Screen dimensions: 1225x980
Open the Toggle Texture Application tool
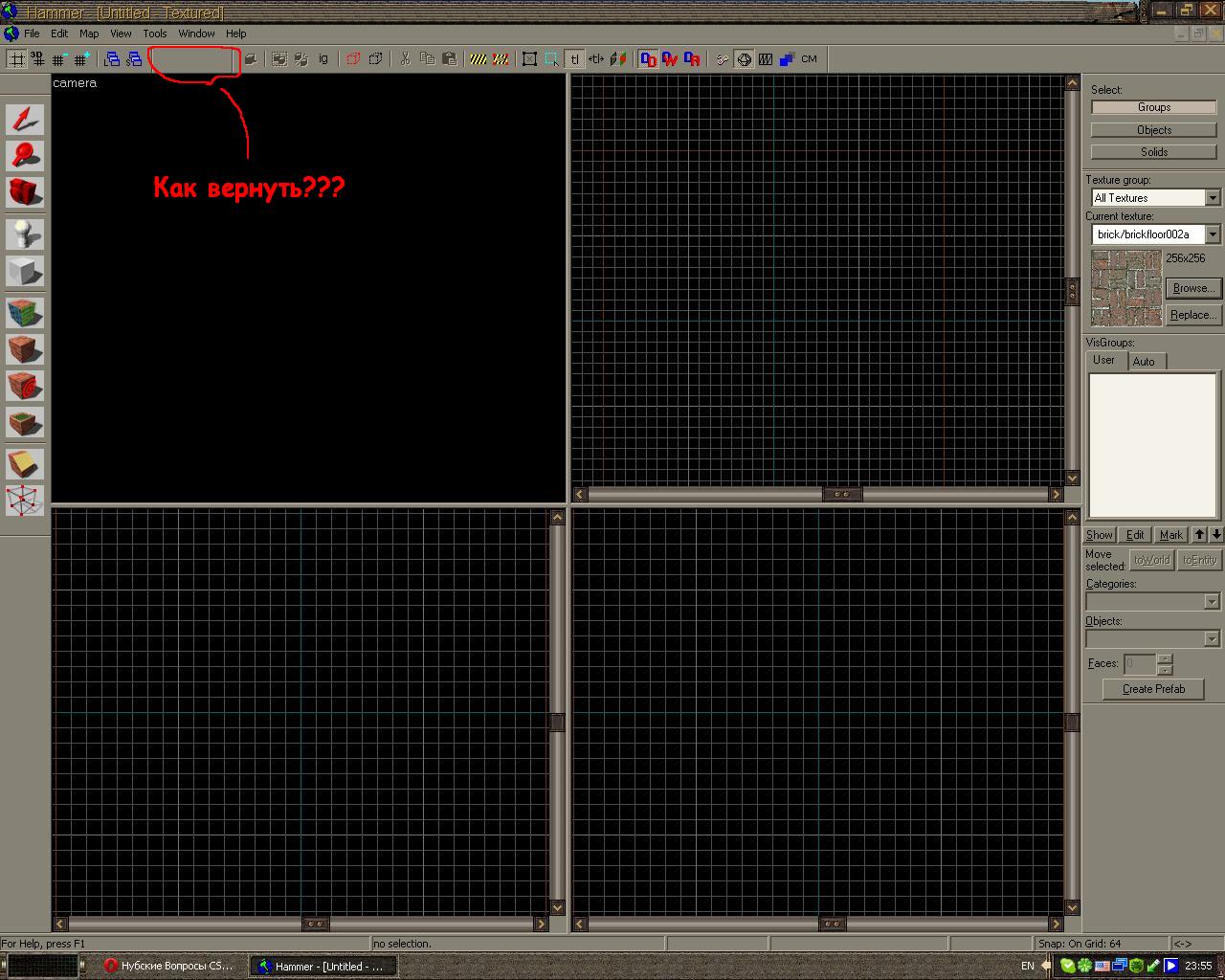pyautogui.click(x=25, y=313)
